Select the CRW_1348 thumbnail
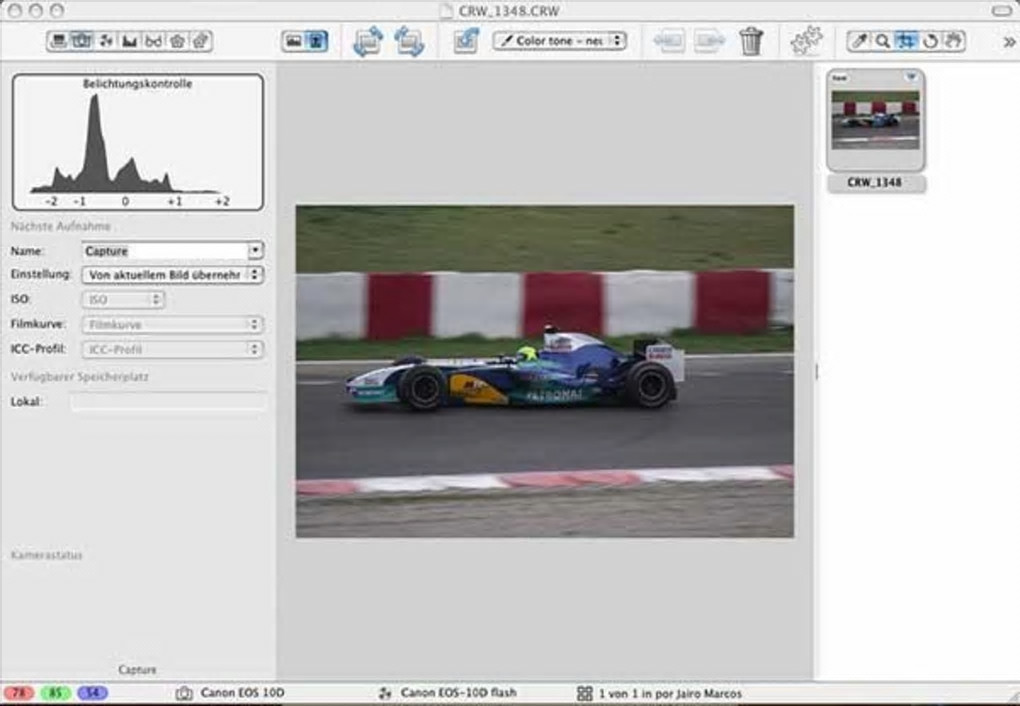The image size is (1020, 706). [875, 120]
